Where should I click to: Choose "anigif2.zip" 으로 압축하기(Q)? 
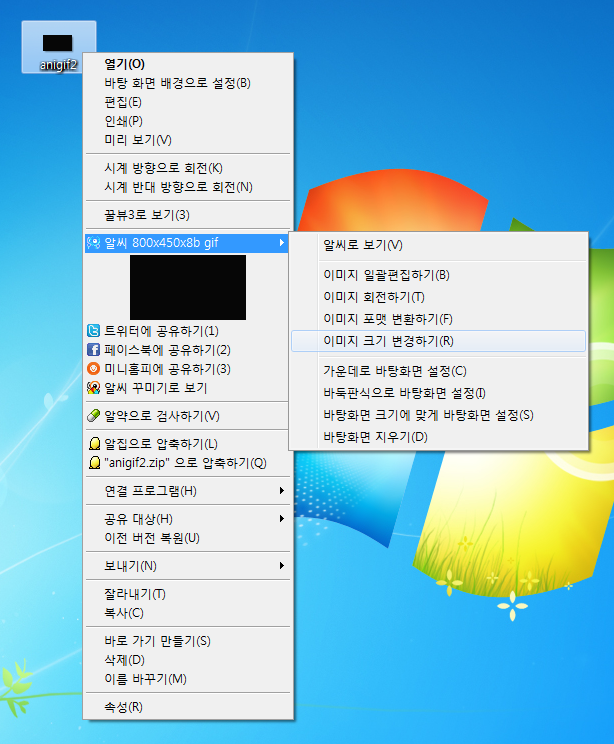pos(187,463)
